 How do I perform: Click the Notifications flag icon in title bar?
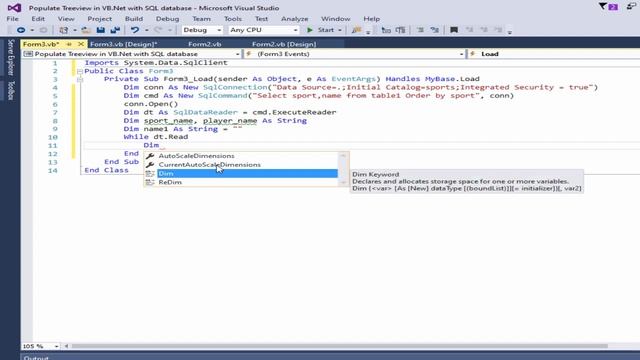[602, 6]
